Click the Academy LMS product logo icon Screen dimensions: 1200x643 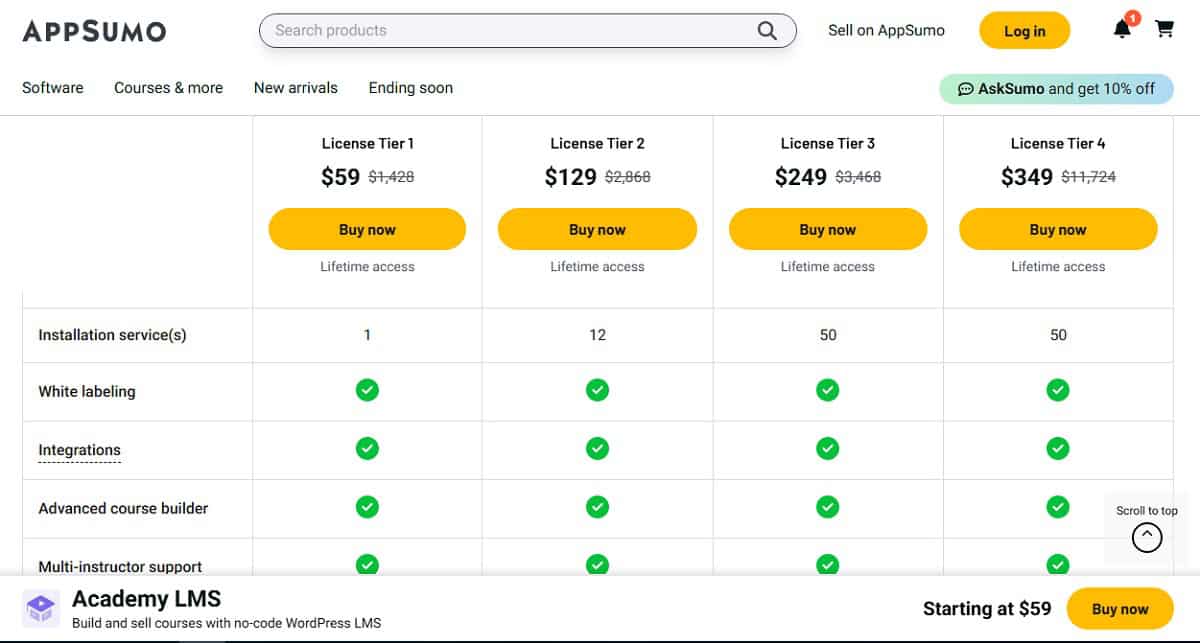(40, 607)
